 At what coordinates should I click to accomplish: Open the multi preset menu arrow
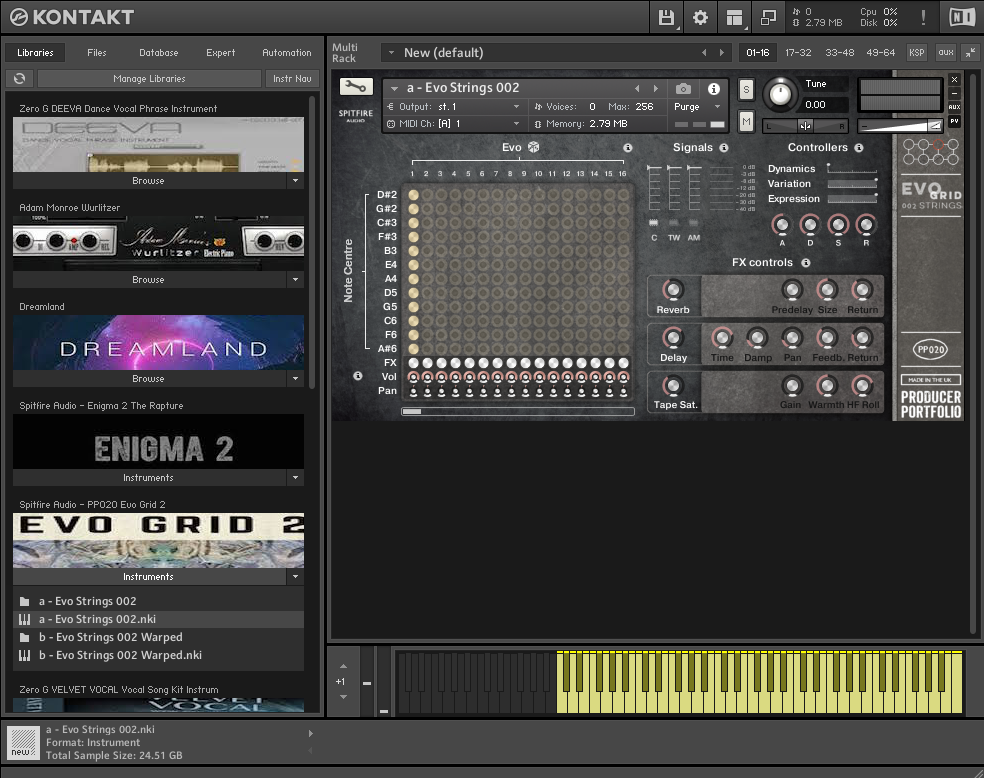point(391,53)
